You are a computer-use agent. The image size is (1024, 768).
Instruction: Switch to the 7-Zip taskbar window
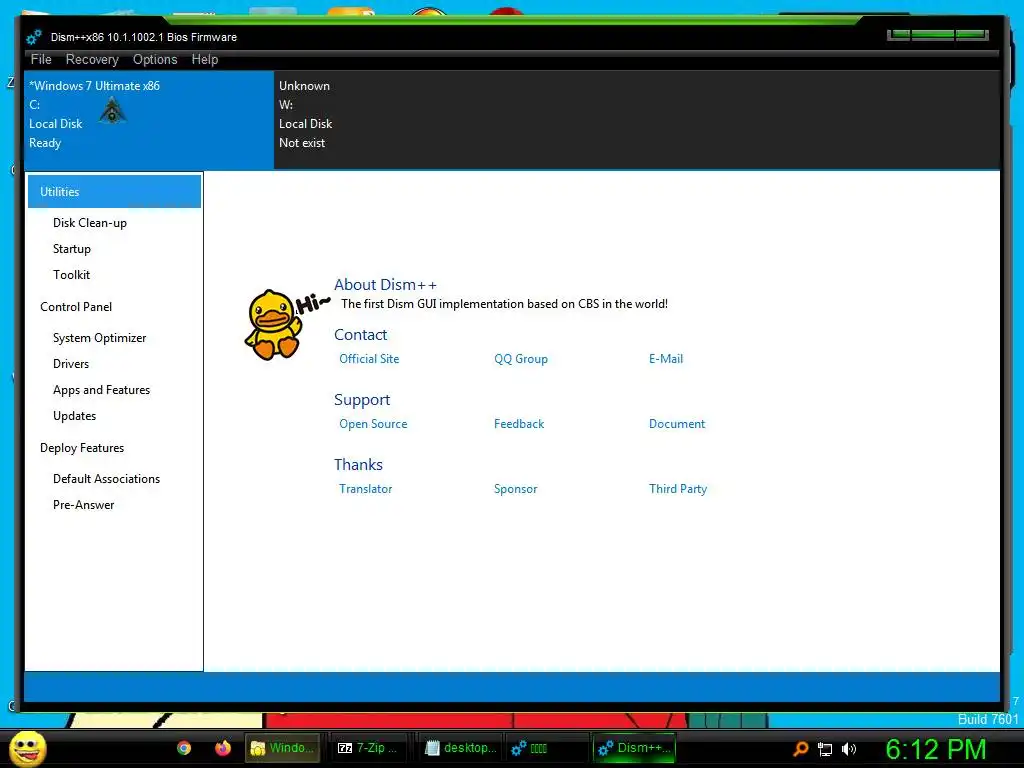coord(368,748)
